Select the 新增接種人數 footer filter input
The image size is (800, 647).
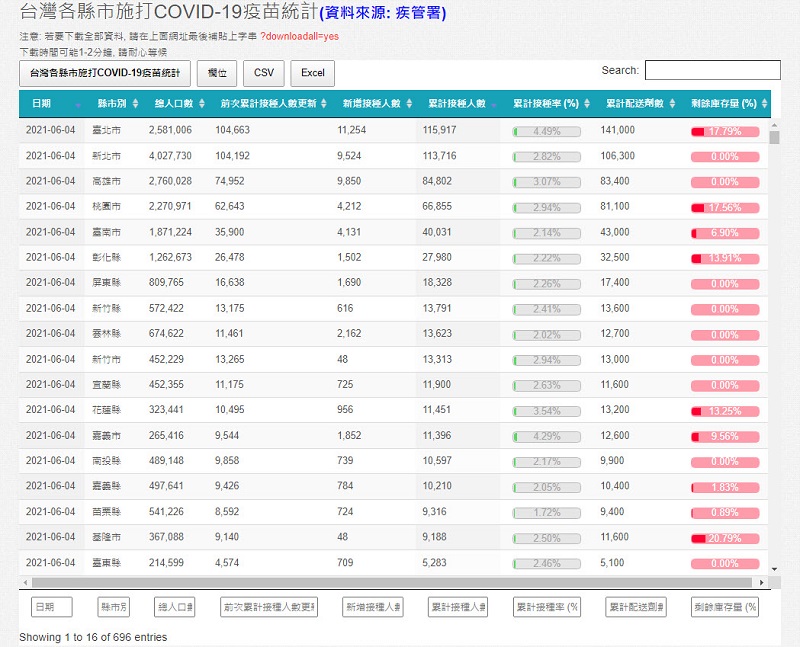pyautogui.click(x=371, y=607)
